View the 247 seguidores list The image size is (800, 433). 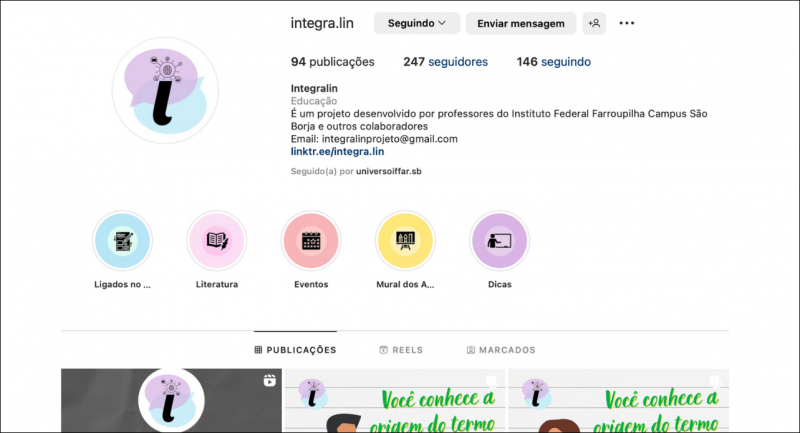pyautogui.click(x=445, y=62)
